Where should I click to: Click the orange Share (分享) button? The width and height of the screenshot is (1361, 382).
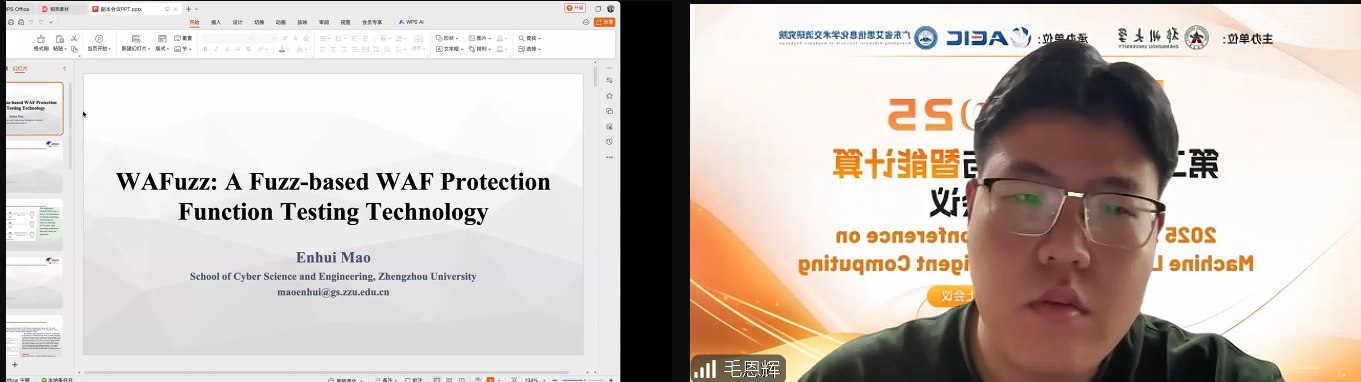point(605,21)
